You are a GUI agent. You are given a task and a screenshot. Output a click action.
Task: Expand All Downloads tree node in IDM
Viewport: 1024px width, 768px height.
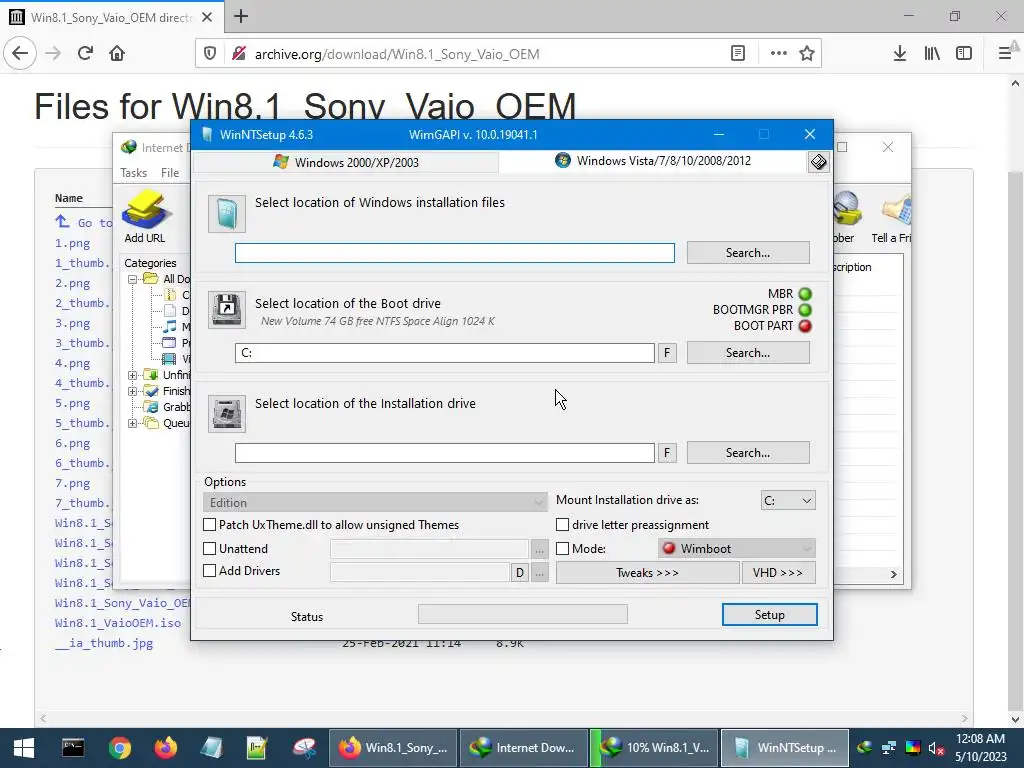point(132,279)
